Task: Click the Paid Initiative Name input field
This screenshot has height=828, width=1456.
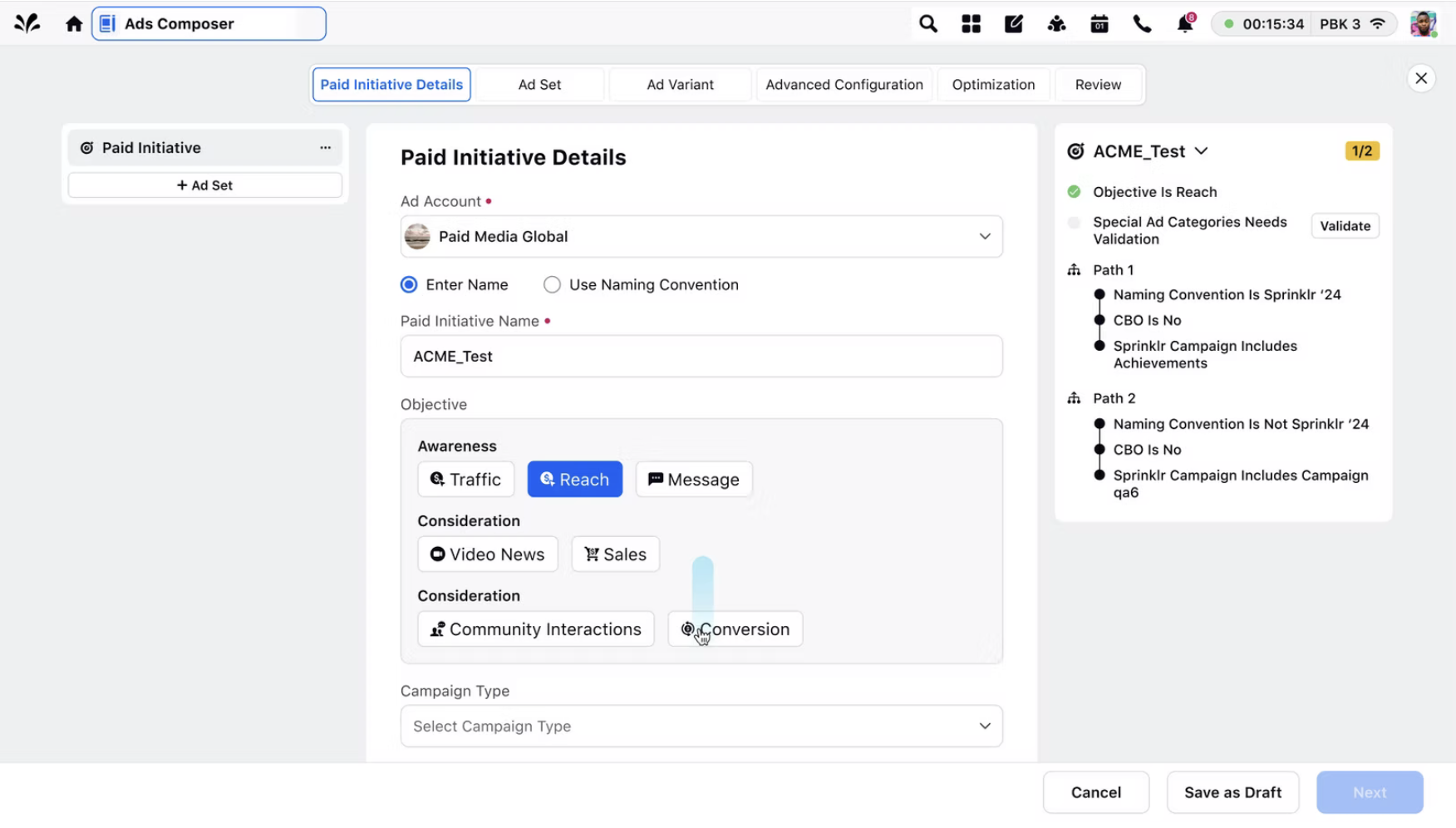Action: pyautogui.click(x=701, y=356)
